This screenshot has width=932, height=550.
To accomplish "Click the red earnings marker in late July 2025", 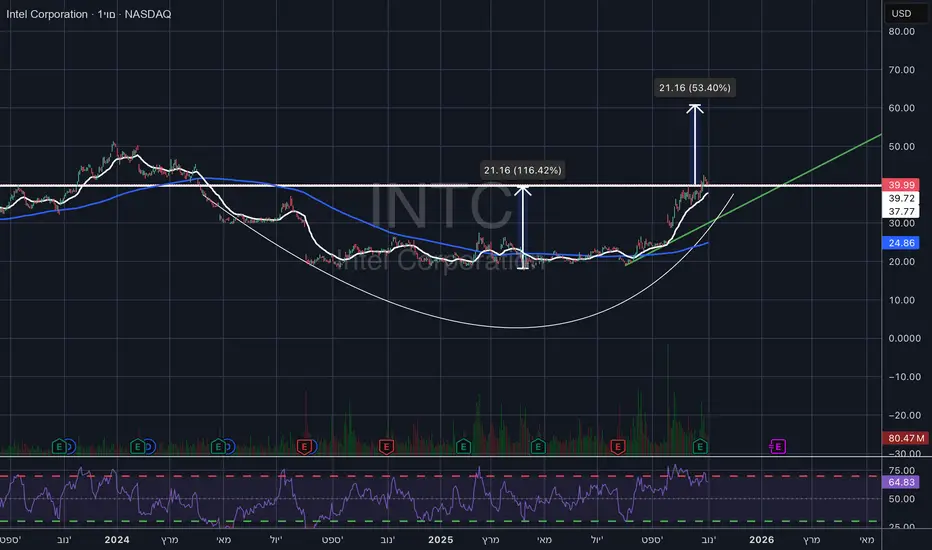I will (x=618, y=446).
